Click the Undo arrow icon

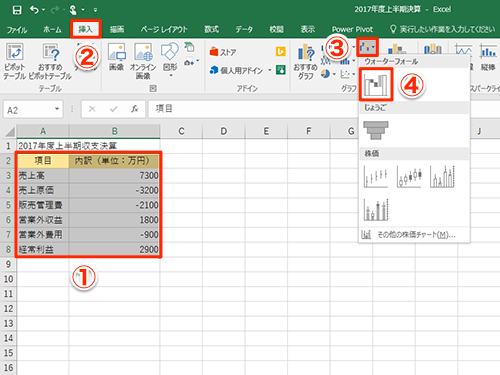(x=34, y=10)
